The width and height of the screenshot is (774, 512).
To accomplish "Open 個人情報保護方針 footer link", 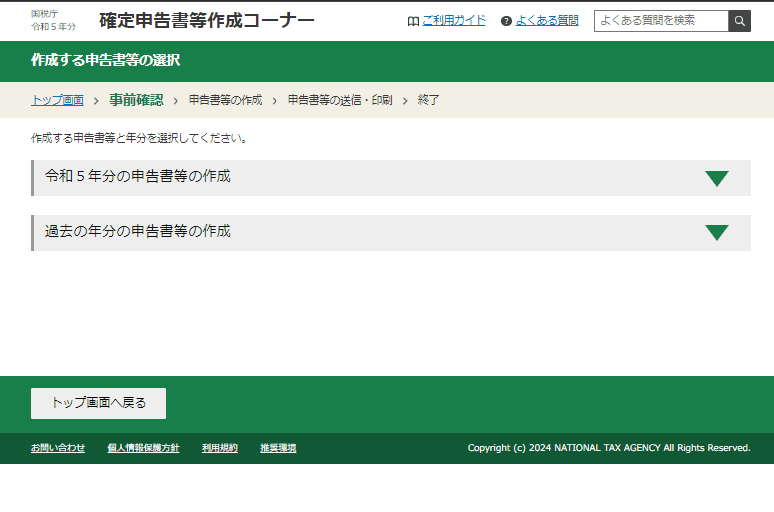I will pos(143,448).
